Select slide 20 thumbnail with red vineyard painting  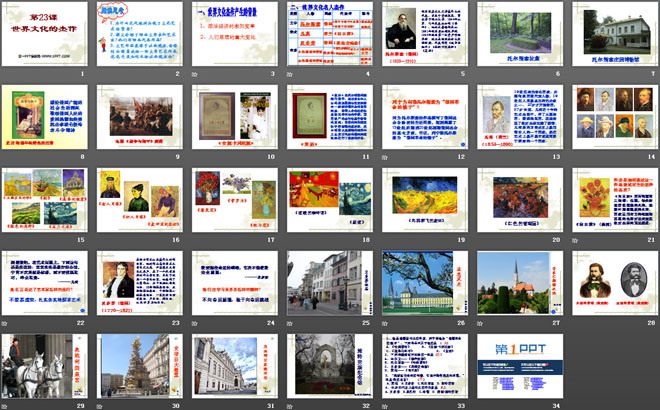tap(521, 200)
